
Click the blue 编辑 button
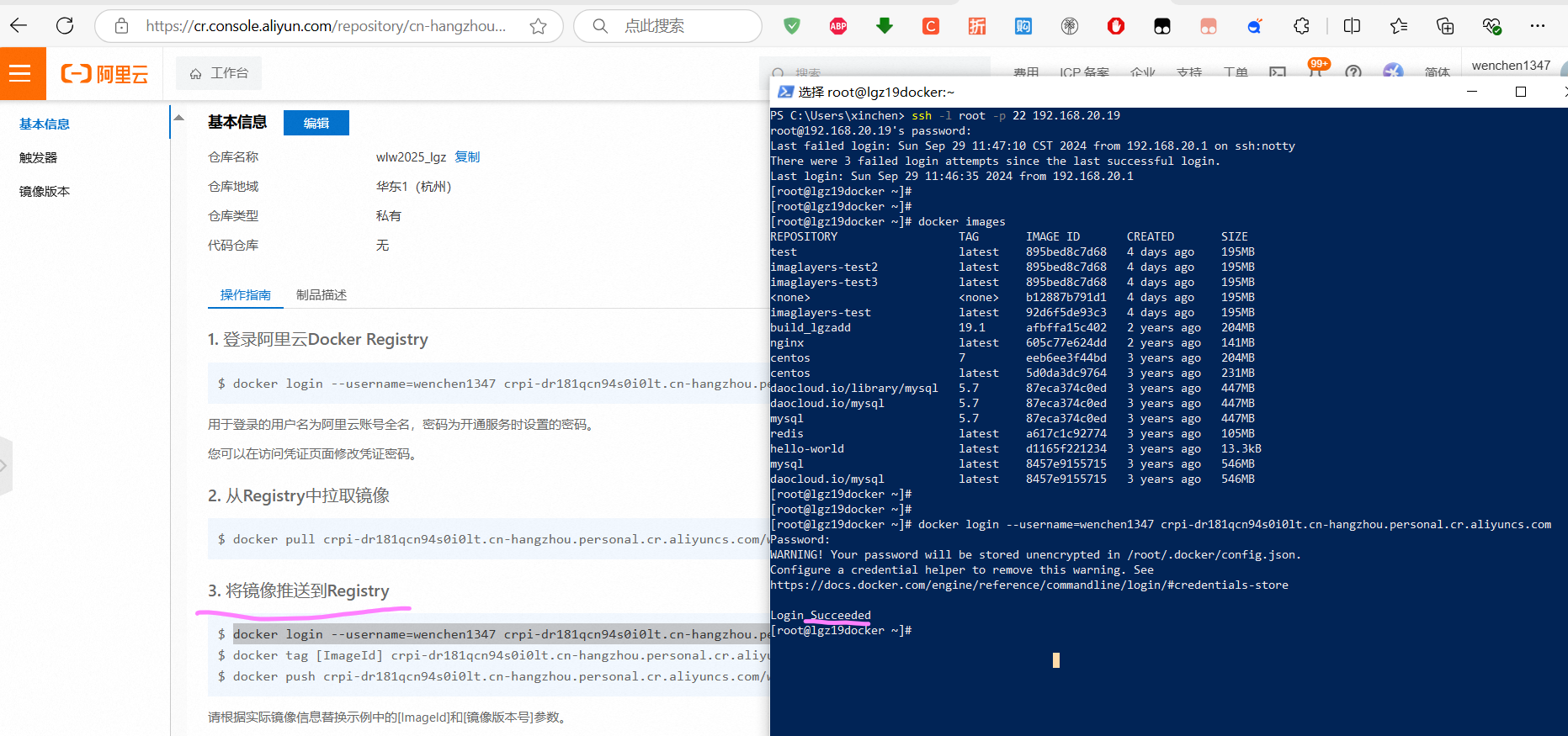(x=316, y=123)
